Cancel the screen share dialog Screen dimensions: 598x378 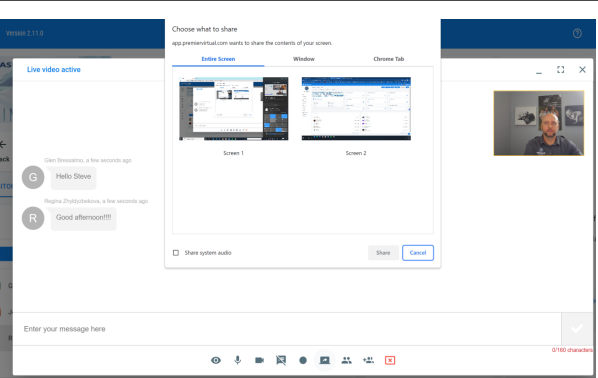(418, 253)
